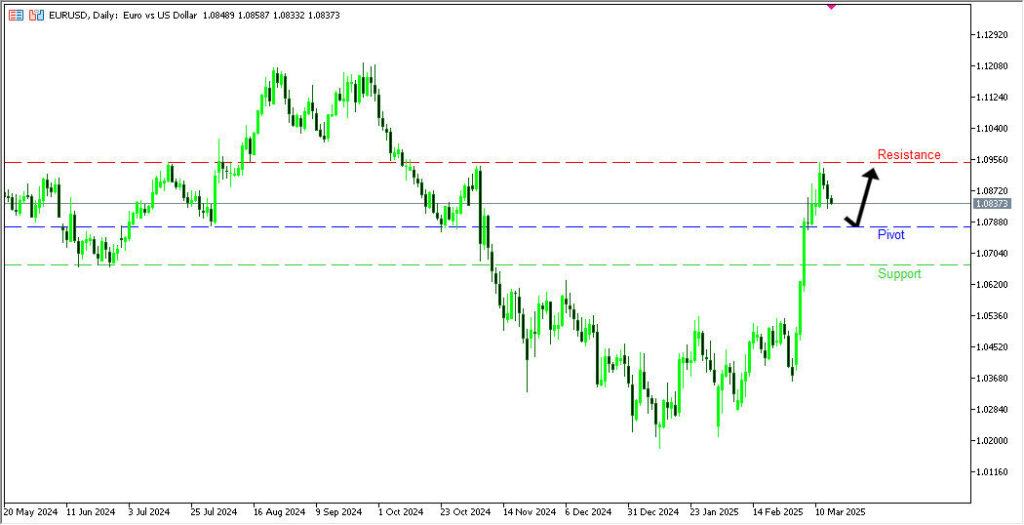Viewport: 1024px width, 525px height.
Task: Click the 23 Oct 2024 date label
Action: click(x=465, y=511)
